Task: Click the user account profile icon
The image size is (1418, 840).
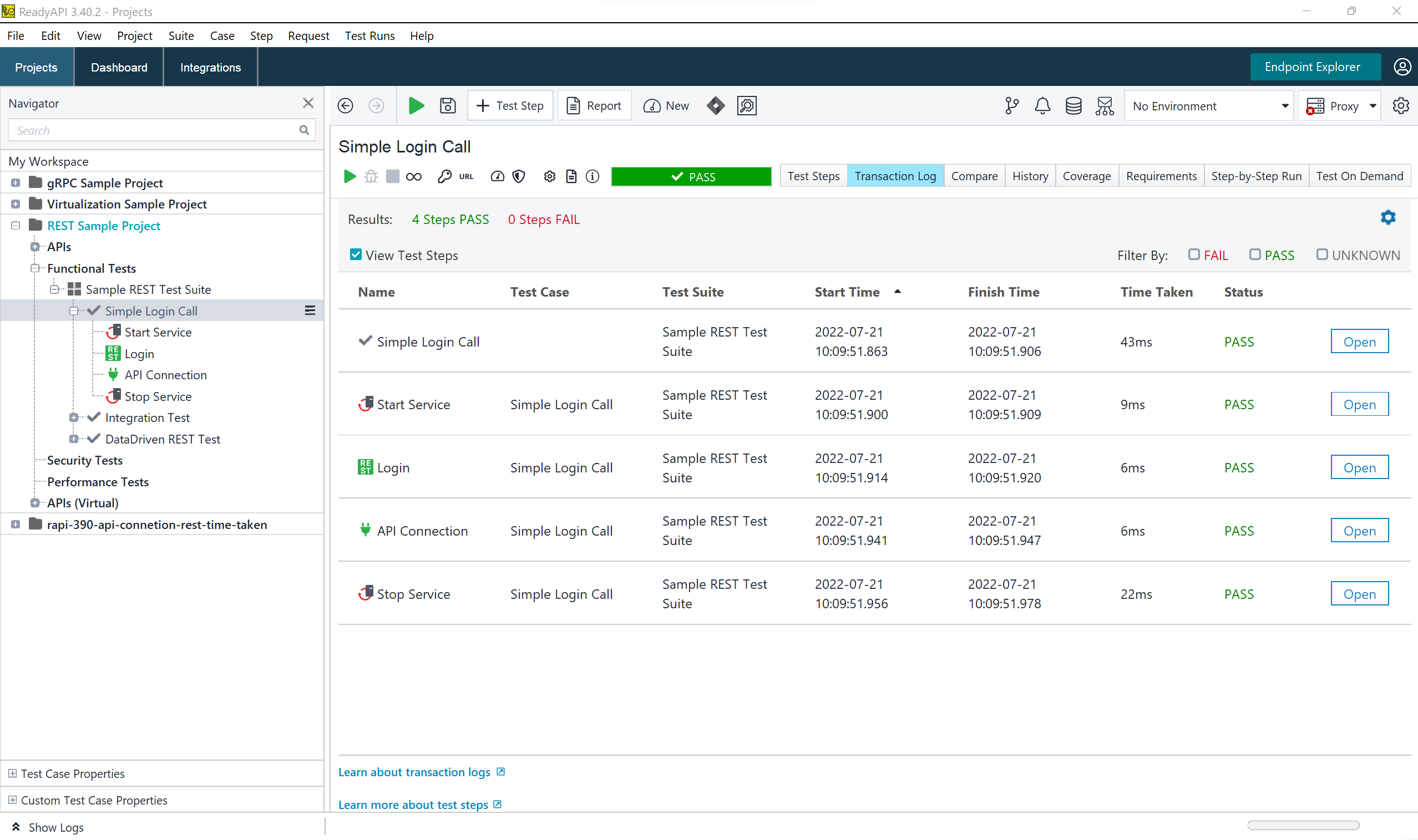Action: [1401, 67]
